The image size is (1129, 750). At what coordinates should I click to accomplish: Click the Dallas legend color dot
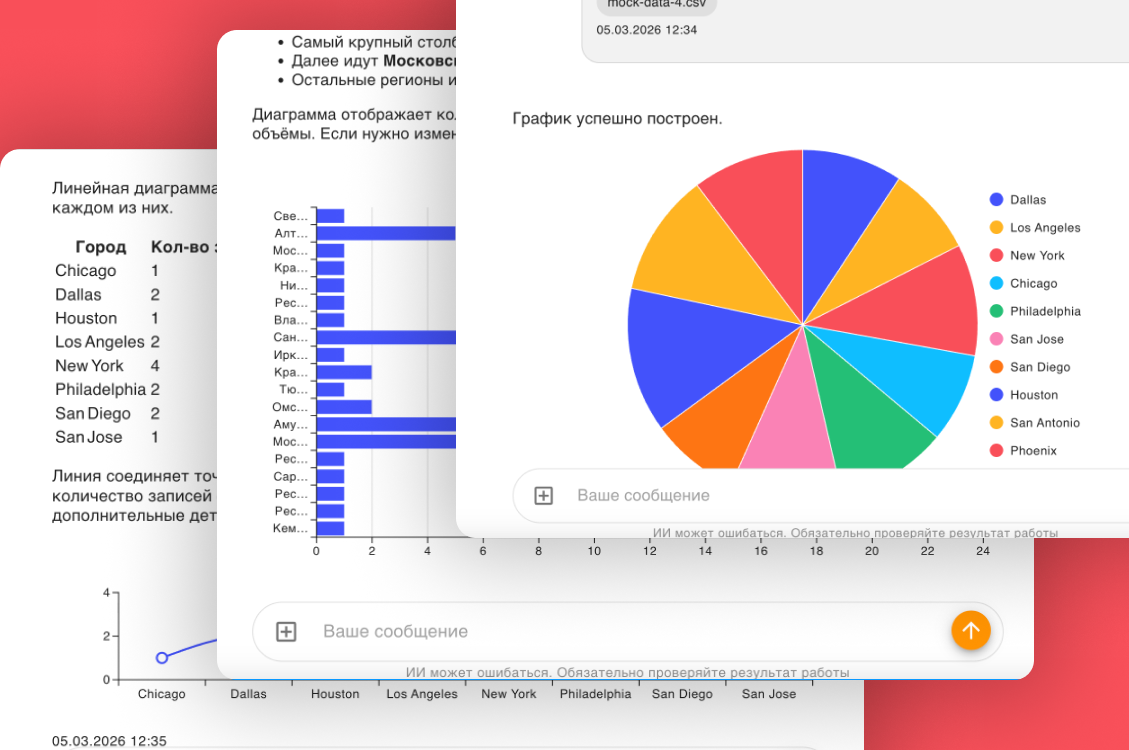[x=996, y=200]
